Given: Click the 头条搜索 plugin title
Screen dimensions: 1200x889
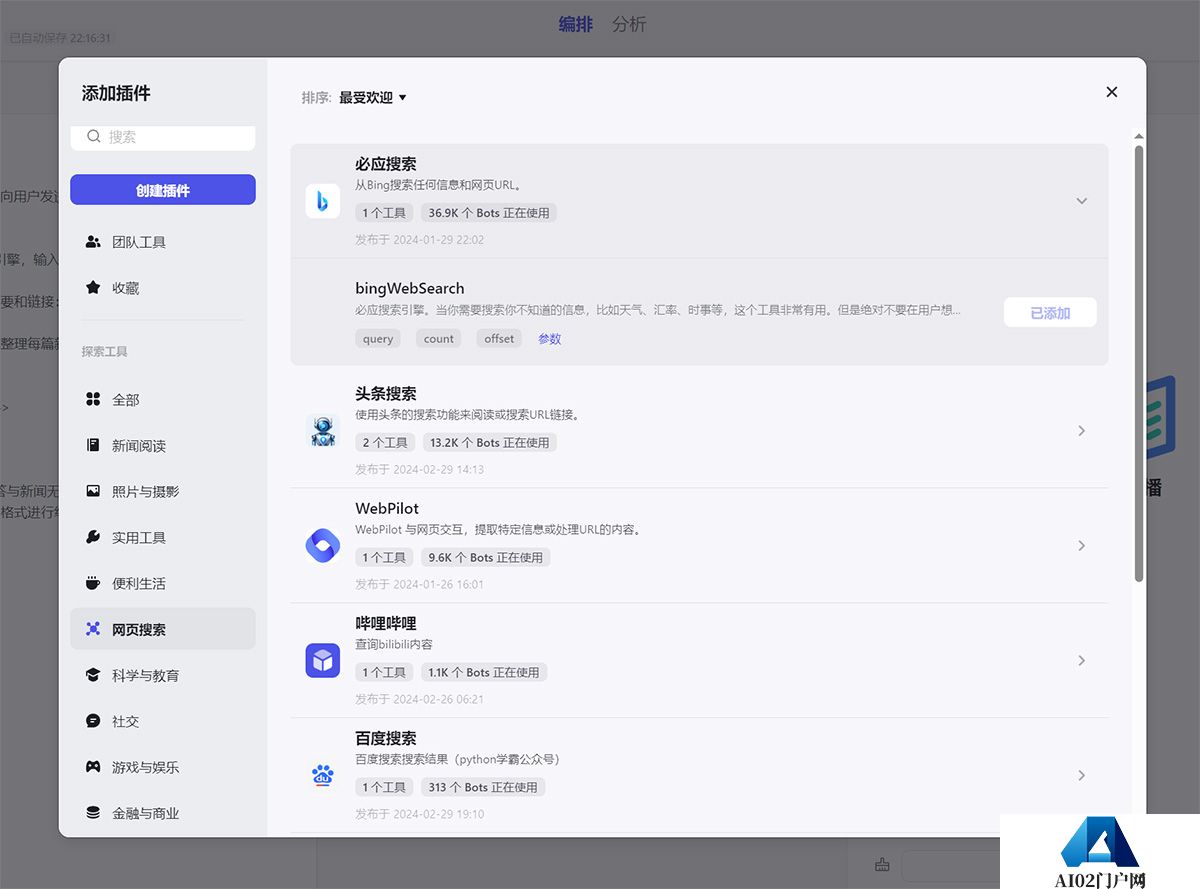Looking at the screenshot, I should coord(386,394).
